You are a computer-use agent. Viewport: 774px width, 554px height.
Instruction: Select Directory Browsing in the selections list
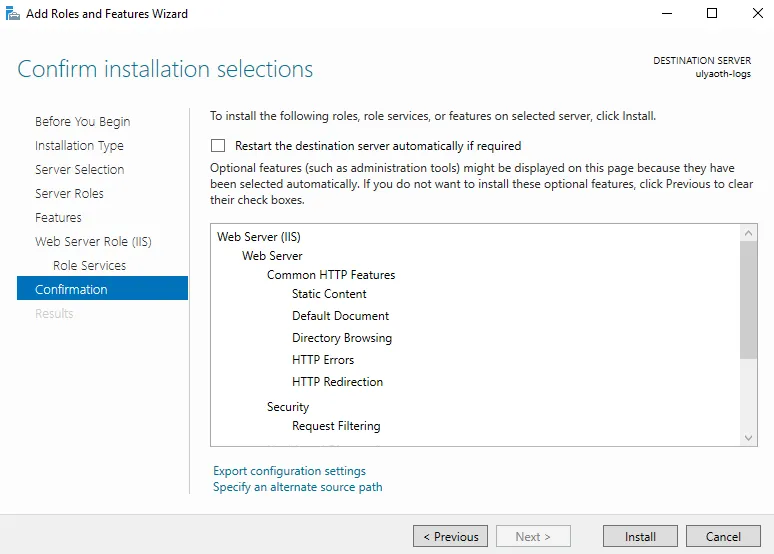[x=341, y=338]
